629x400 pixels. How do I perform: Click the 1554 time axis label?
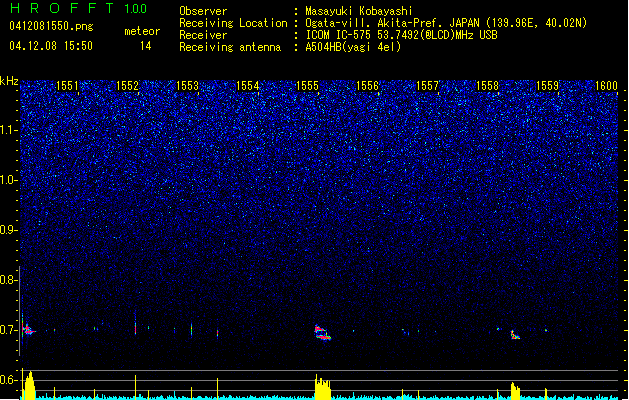(248, 86)
